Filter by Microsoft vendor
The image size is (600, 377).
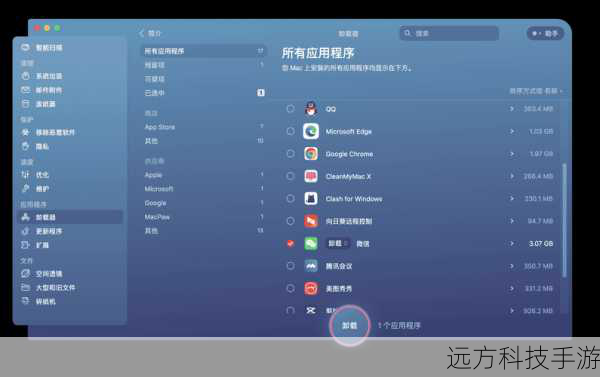coord(204,189)
